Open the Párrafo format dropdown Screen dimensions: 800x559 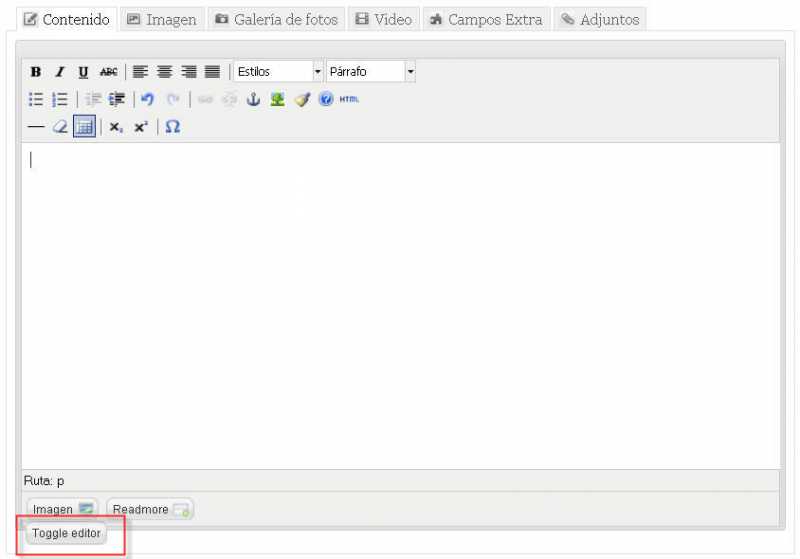coord(370,72)
